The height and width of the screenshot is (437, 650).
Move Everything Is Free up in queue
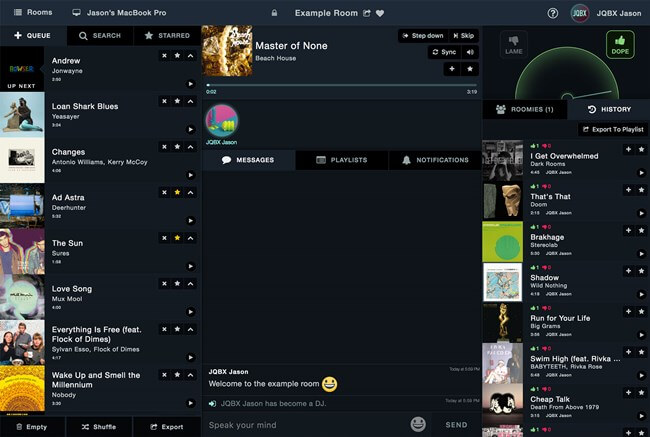click(x=190, y=329)
